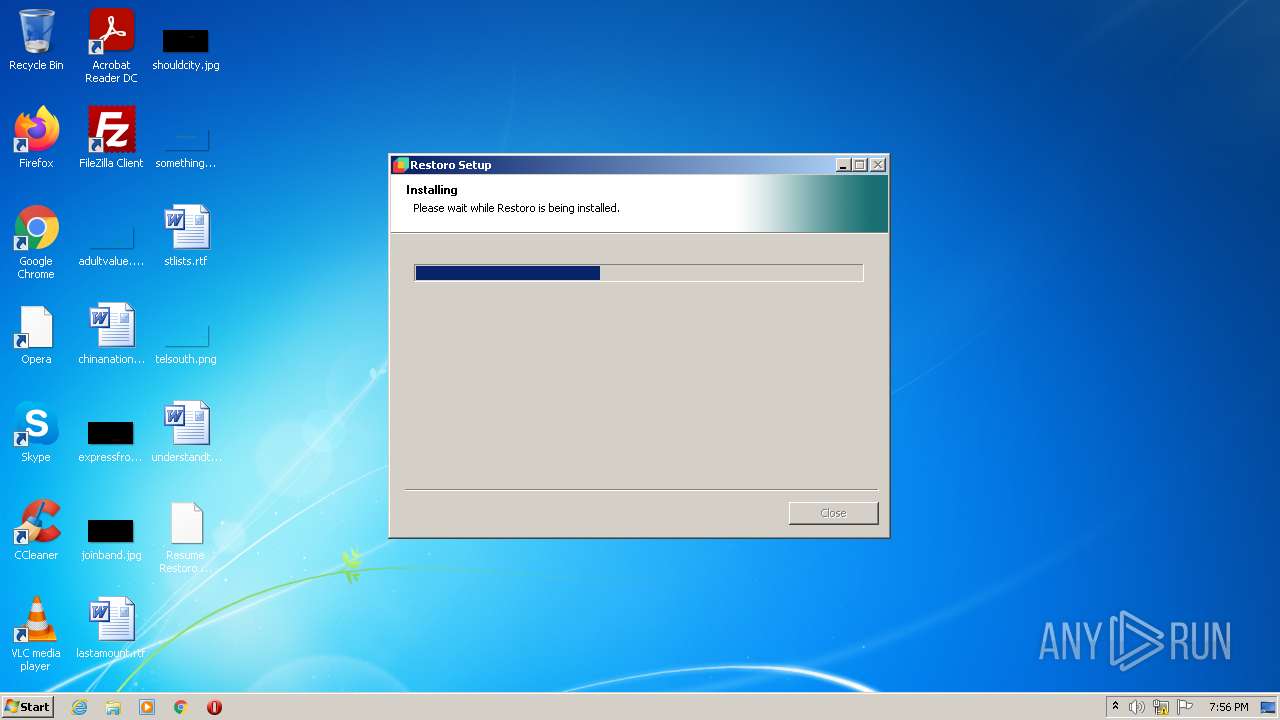
Task: Open media player from taskbar
Action: tap(147, 707)
